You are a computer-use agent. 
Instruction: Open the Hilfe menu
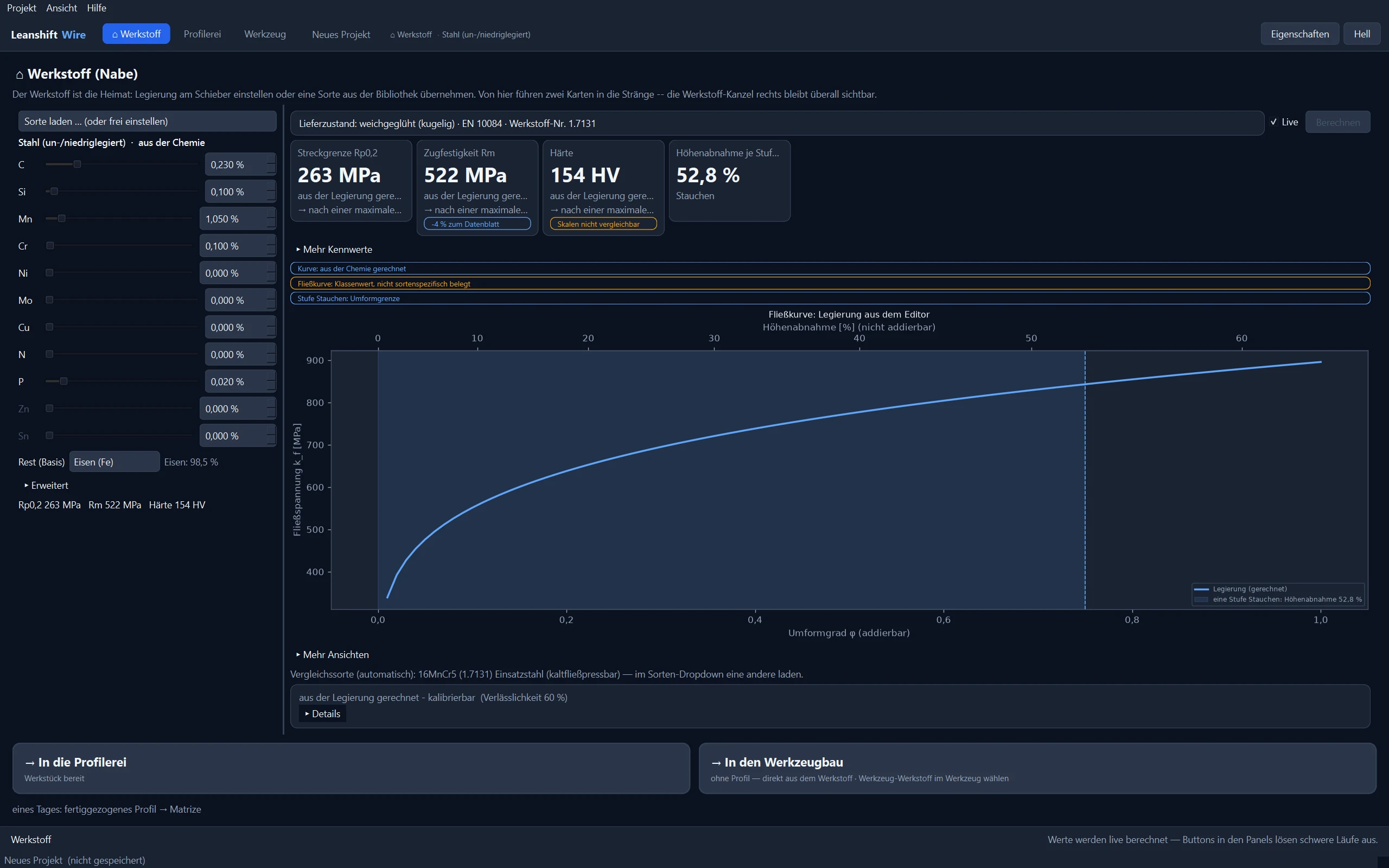97,8
